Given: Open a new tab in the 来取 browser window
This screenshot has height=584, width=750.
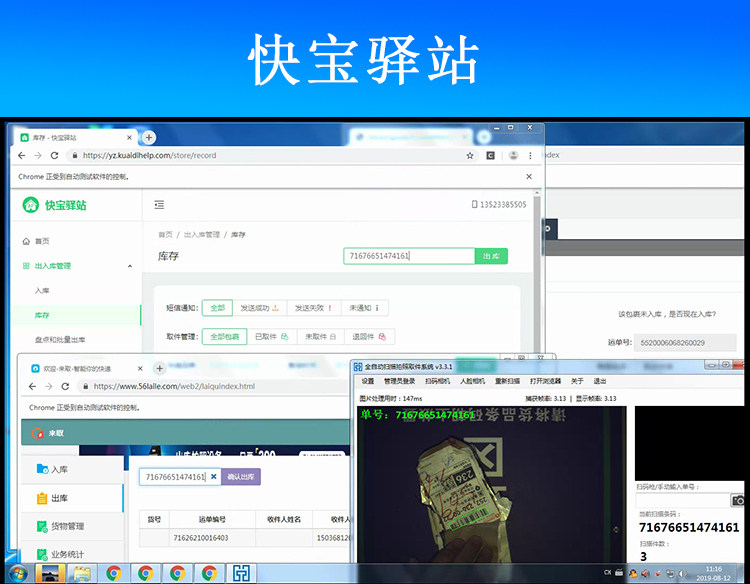Looking at the screenshot, I should tap(160, 368).
